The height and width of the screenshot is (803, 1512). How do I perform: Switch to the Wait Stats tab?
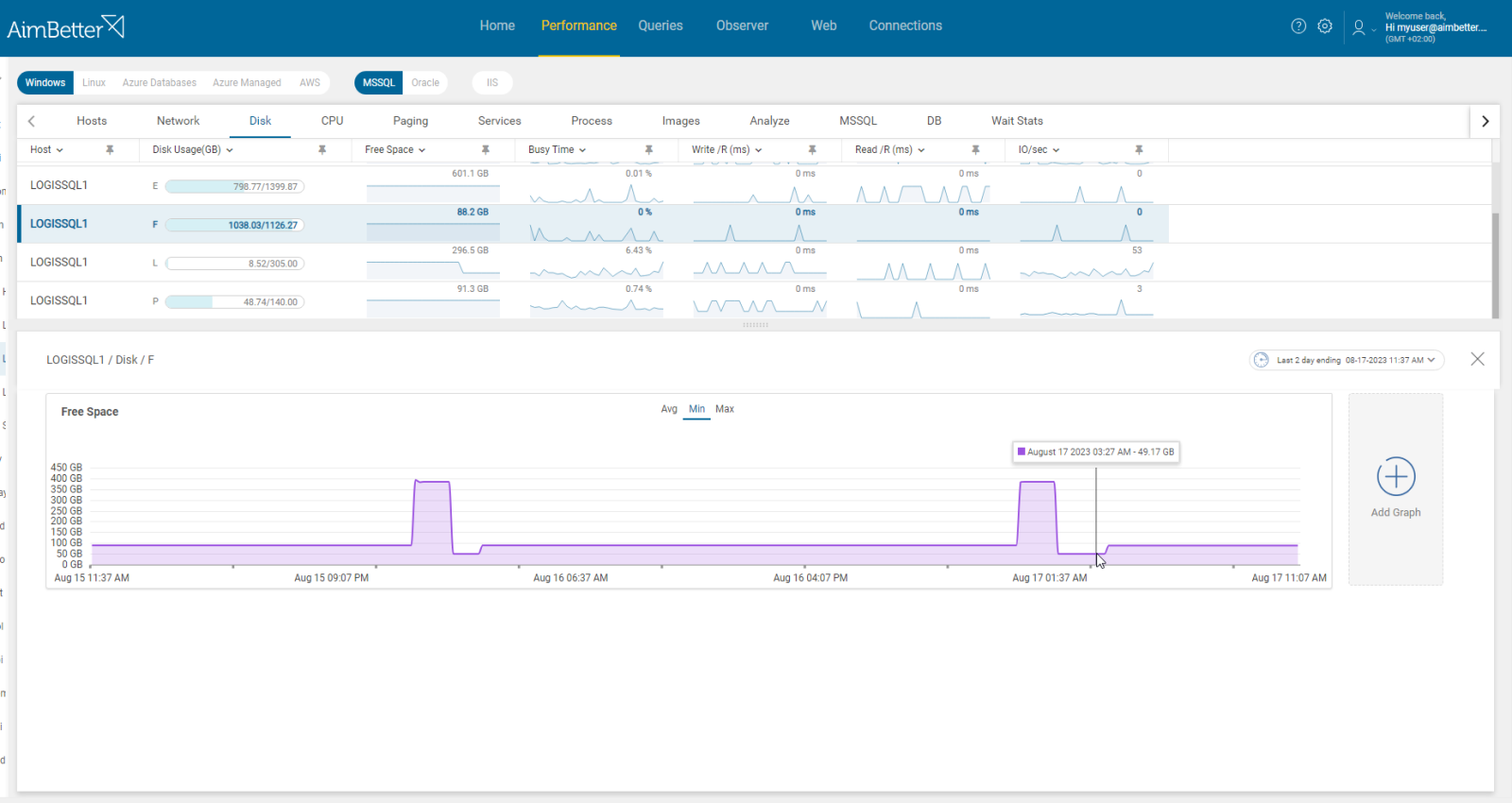pos(1017,121)
